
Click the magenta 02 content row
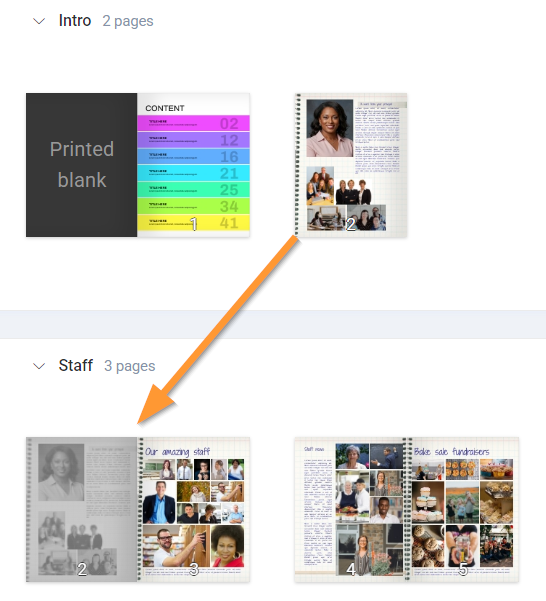(x=193, y=123)
